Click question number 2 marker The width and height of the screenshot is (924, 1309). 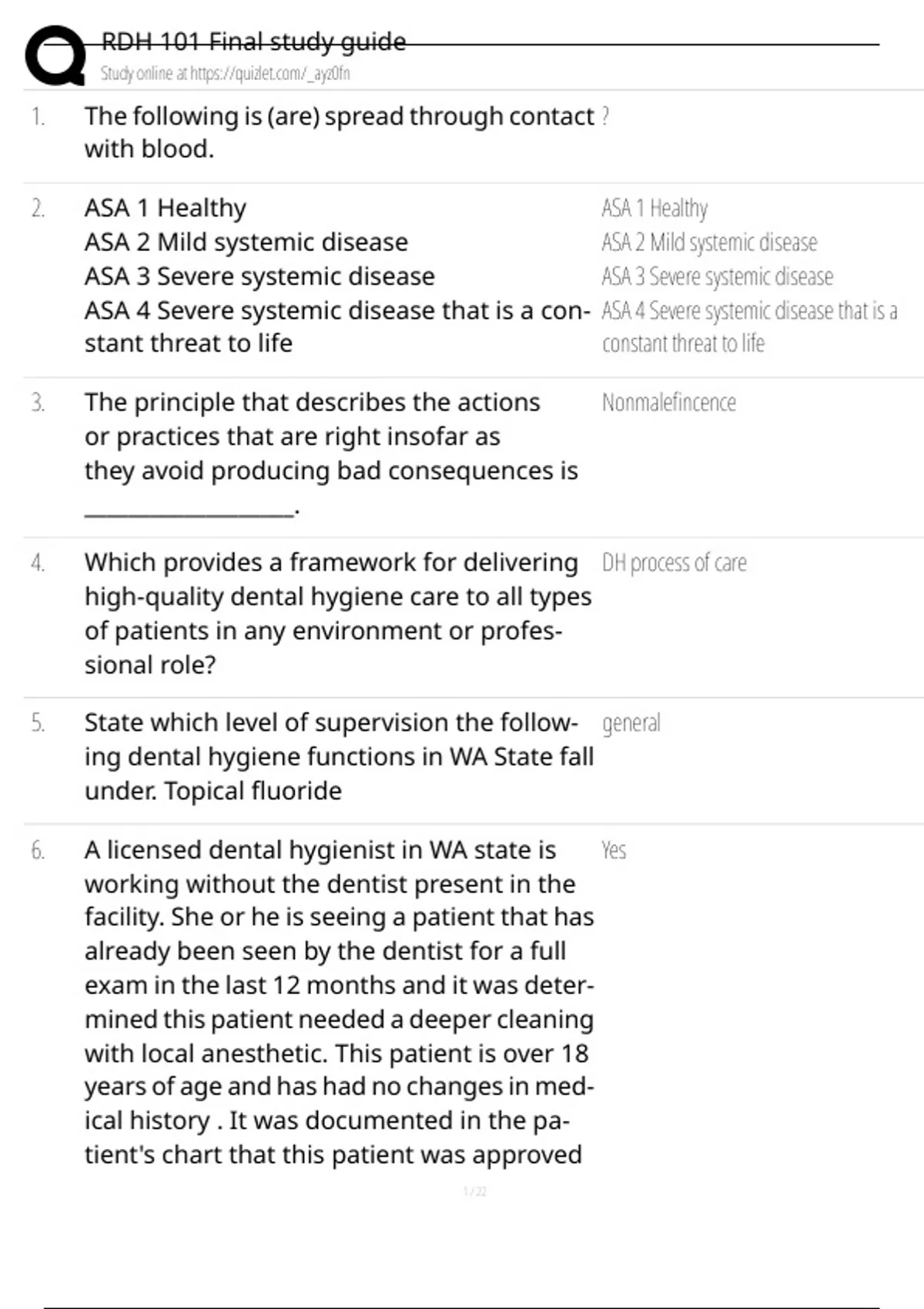click(x=38, y=209)
